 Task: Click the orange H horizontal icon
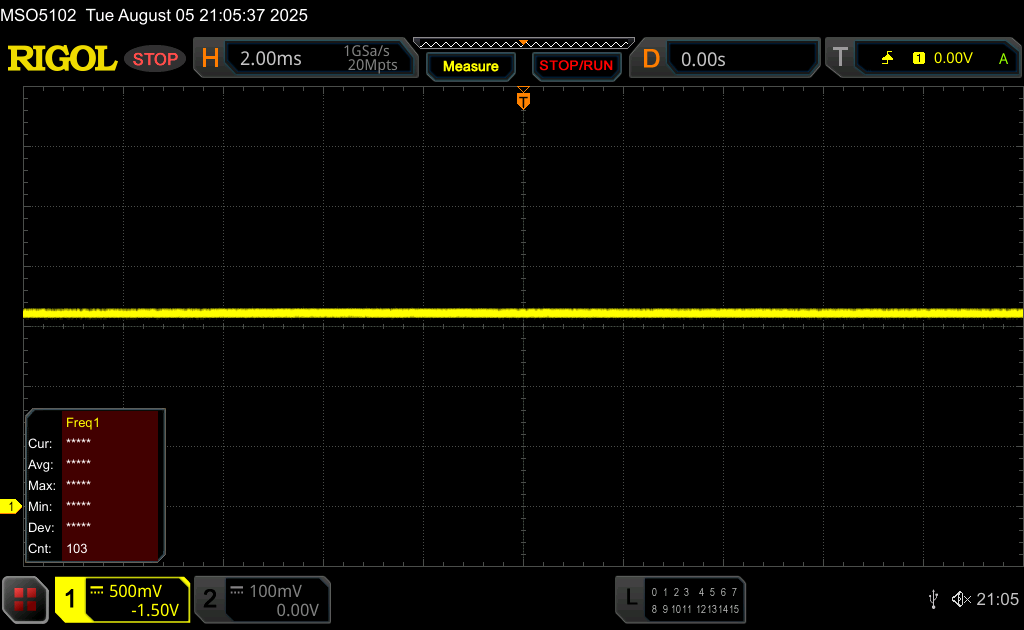tap(210, 59)
